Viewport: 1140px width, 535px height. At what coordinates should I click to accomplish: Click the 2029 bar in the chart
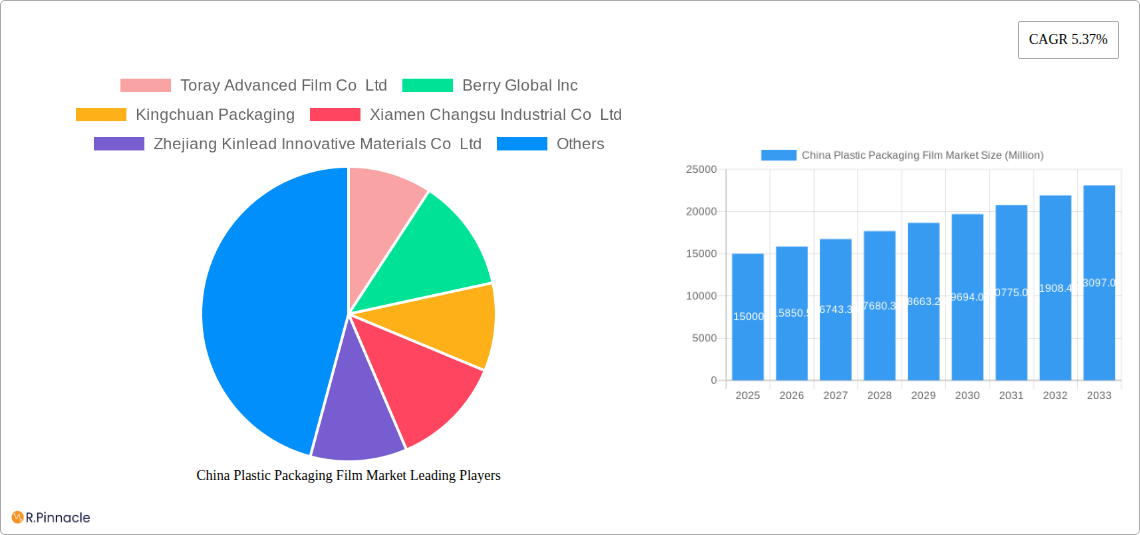tap(923, 302)
